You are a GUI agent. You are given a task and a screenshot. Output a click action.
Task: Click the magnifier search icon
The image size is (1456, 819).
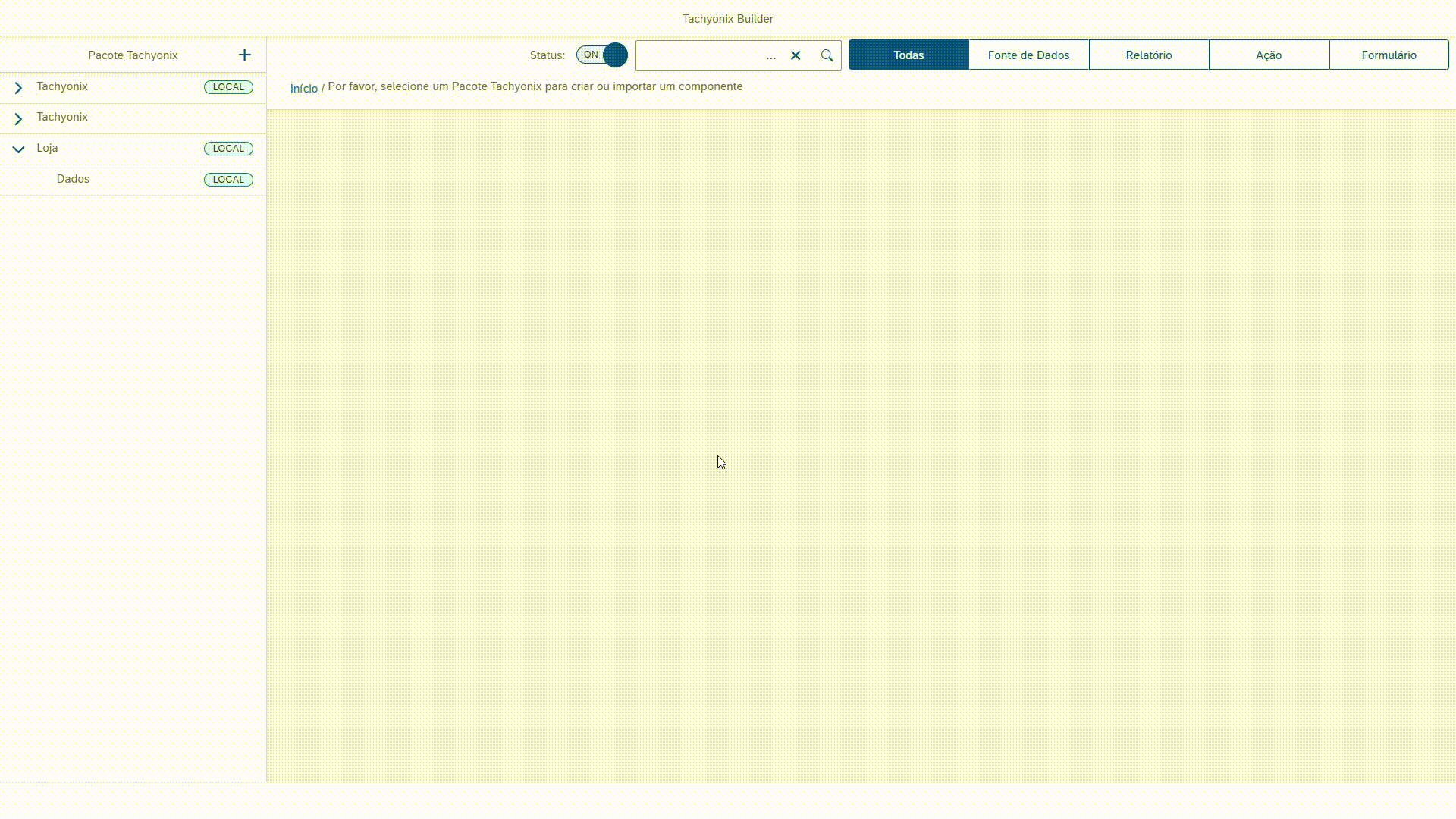(x=827, y=55)
